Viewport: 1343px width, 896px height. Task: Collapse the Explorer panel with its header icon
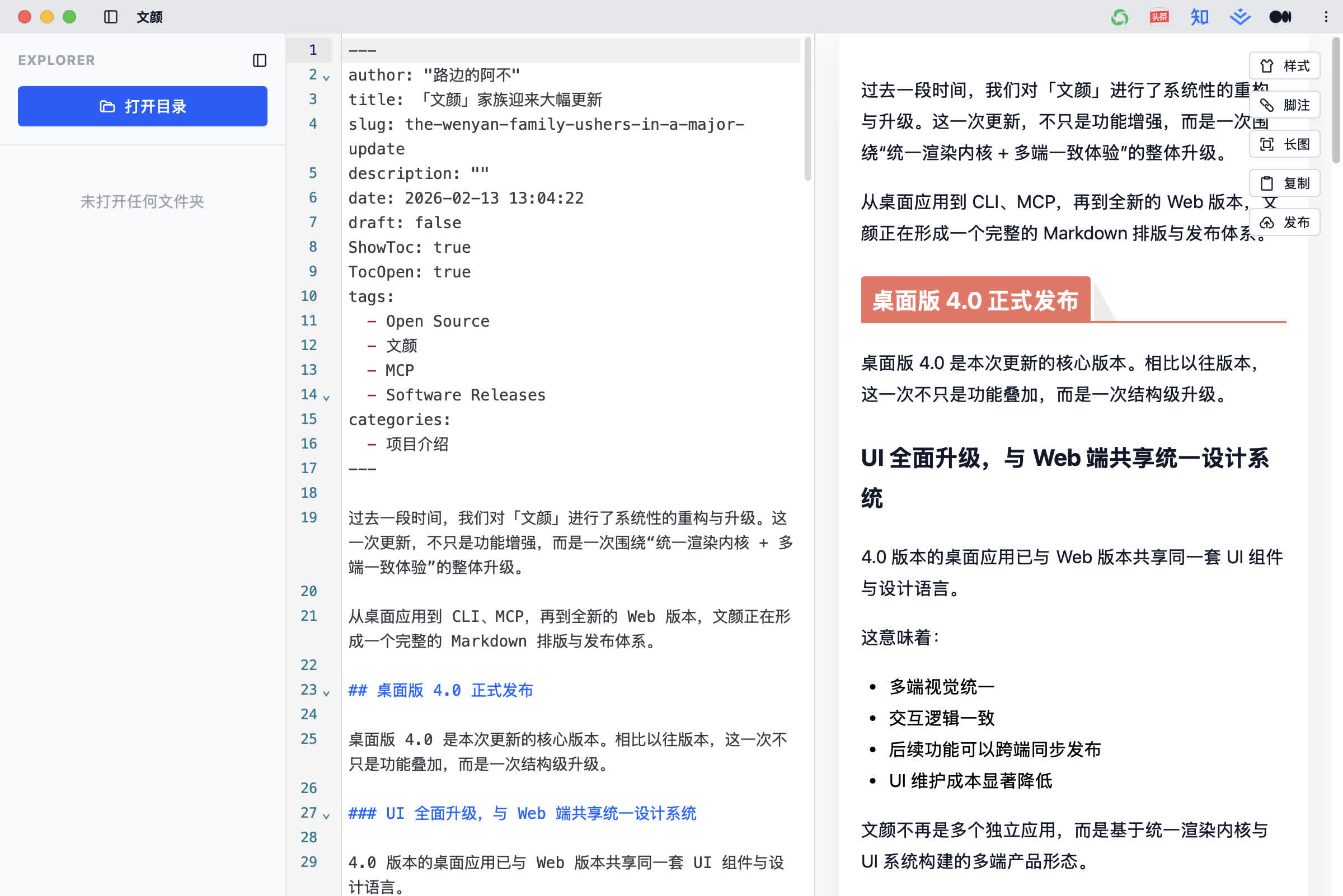(x=260, y=60)
